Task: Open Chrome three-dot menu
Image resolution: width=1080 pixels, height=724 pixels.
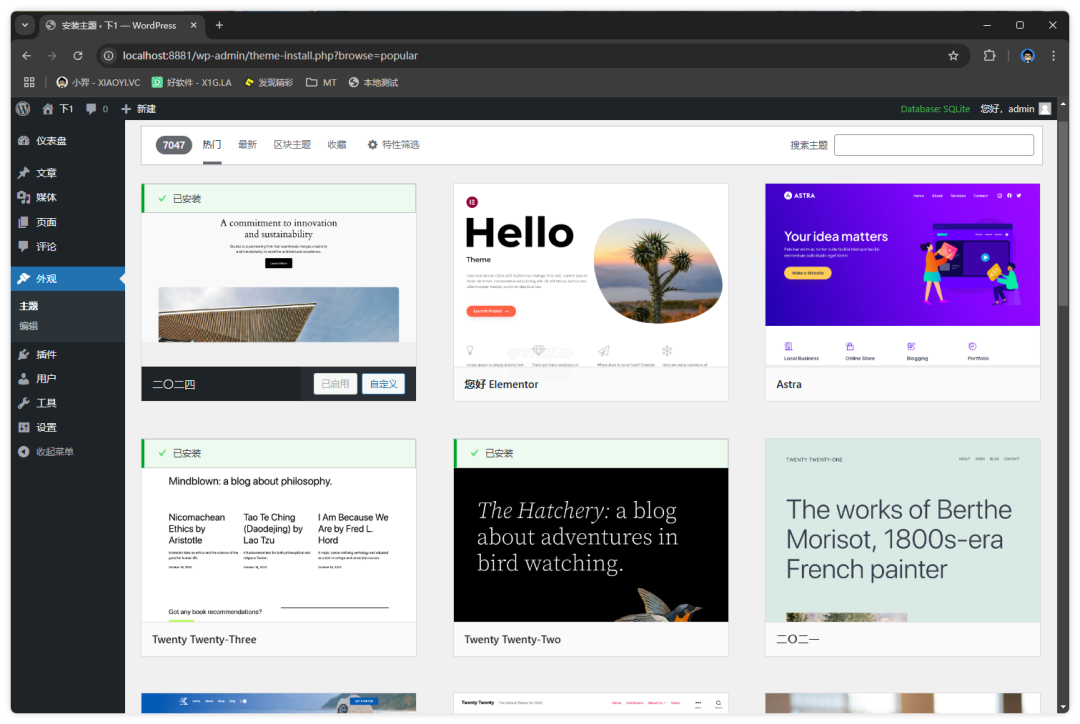Action: [1053, 56]
